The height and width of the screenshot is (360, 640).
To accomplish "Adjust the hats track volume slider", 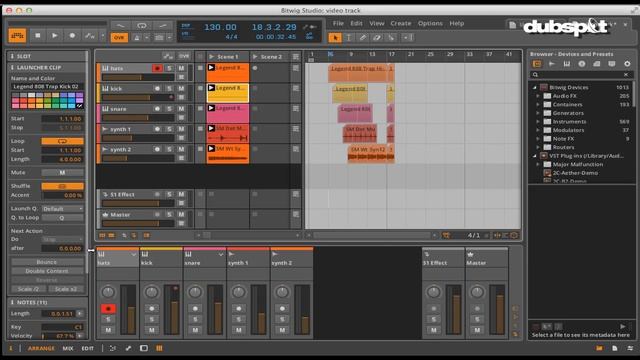I will (138, 77).
